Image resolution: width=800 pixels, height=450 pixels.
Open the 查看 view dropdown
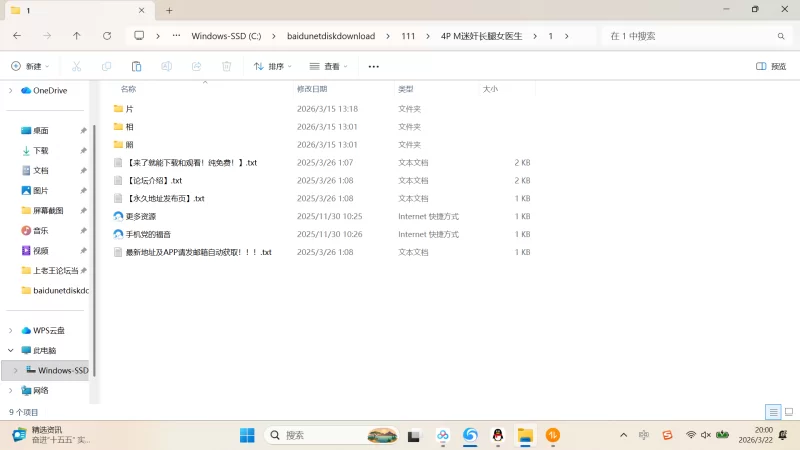[328, 66]
